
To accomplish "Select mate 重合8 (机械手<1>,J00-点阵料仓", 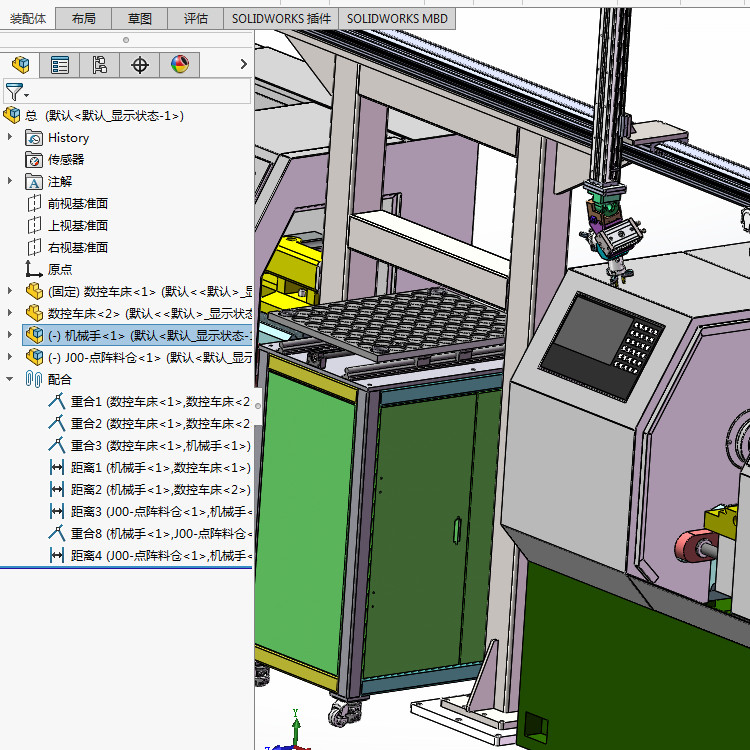I will (x=161, y=534).
